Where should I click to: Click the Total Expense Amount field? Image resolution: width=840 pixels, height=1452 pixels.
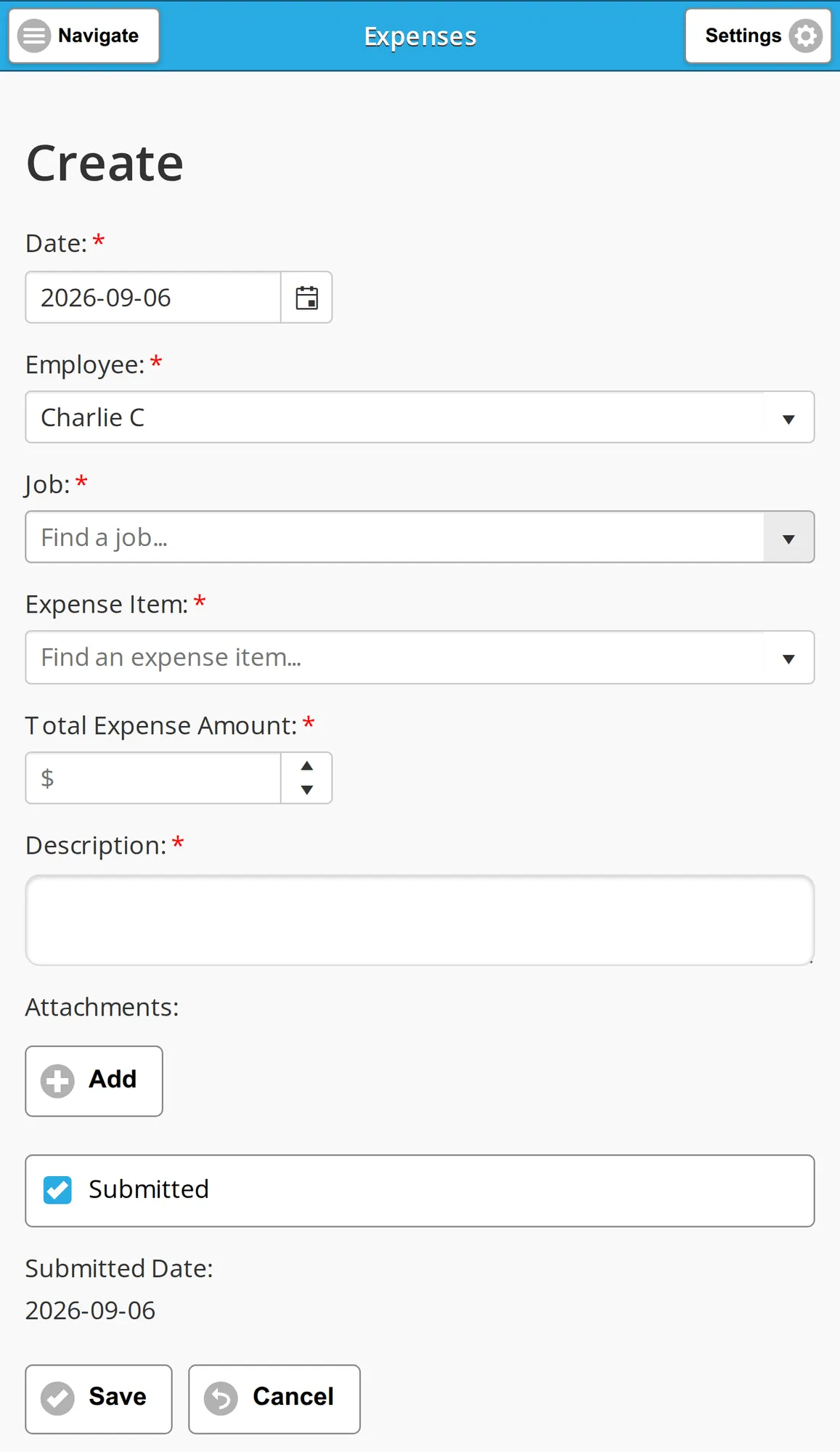pos(153,778)
